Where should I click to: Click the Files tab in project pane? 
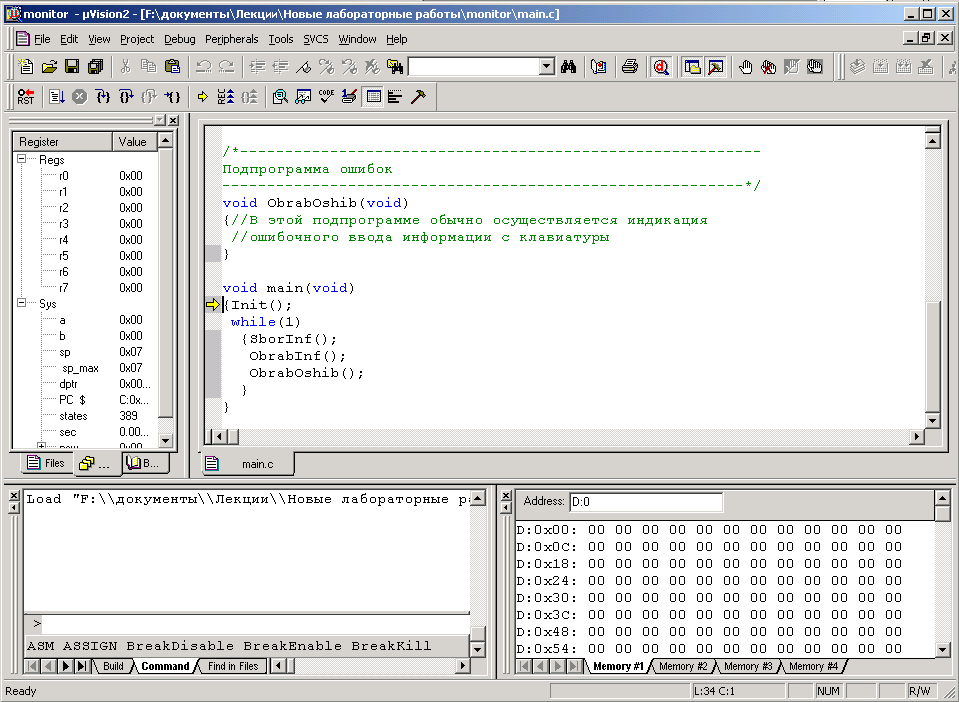tap(46, 463)
